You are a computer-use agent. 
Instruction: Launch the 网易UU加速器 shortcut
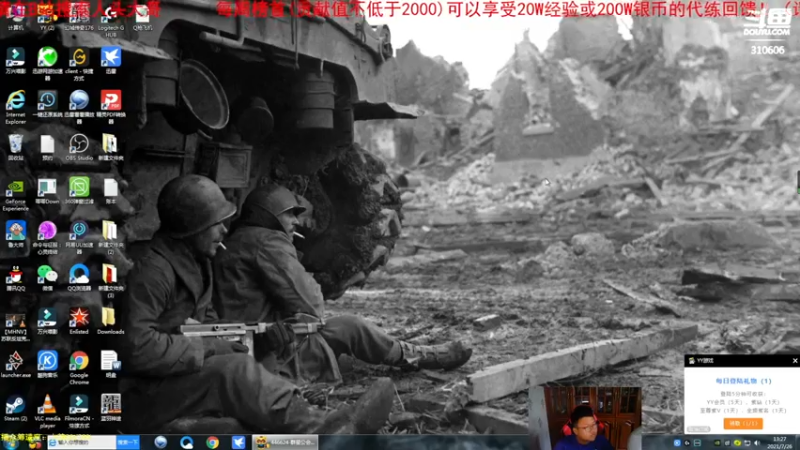pos(79,237)
